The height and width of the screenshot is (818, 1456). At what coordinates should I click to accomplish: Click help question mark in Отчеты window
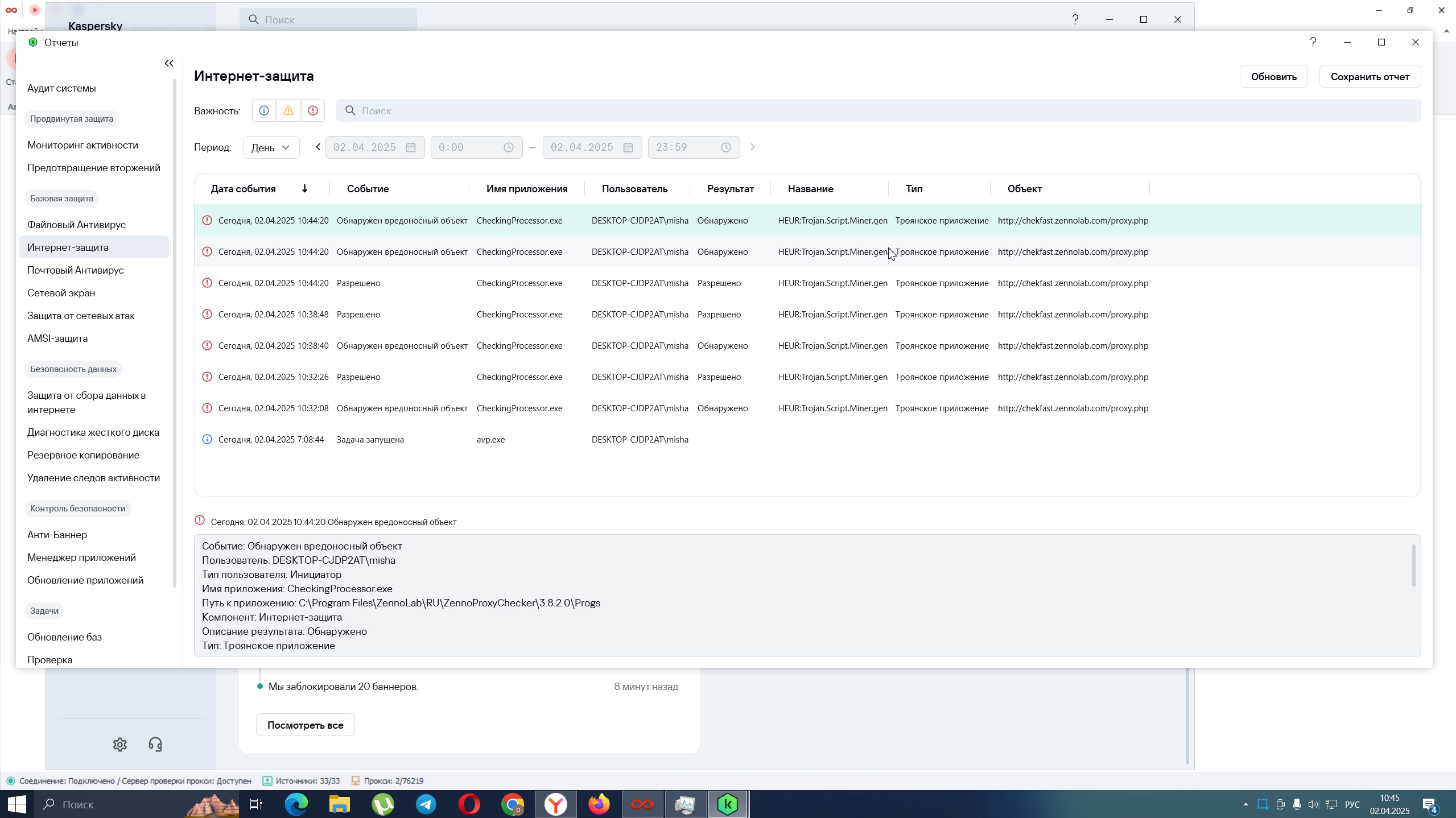tap(1313, 42)
